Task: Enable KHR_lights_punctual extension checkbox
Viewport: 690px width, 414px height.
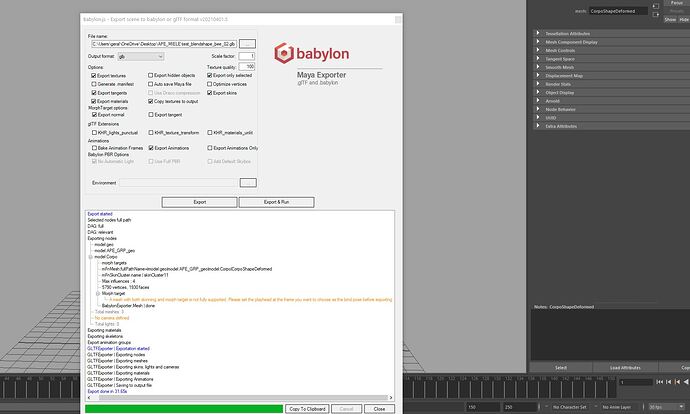Action: 94,132
